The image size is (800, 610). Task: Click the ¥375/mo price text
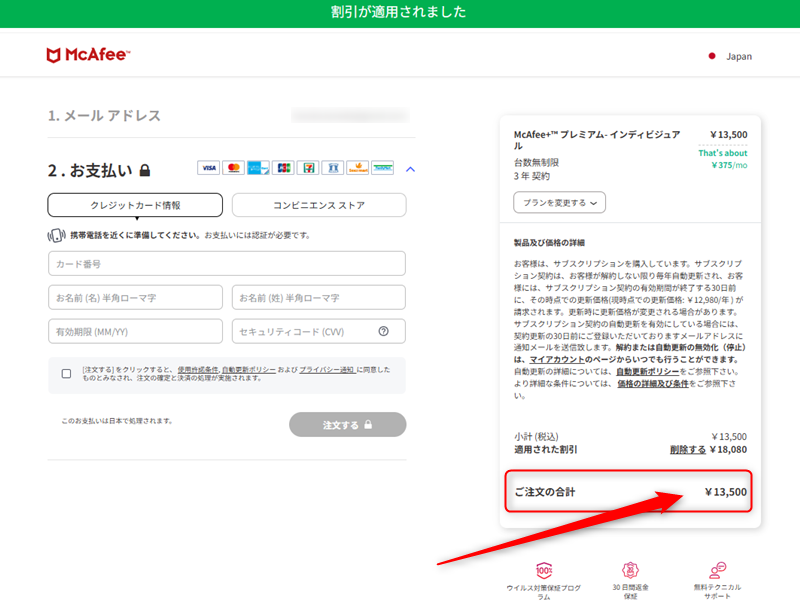click(x=730, y=165)
